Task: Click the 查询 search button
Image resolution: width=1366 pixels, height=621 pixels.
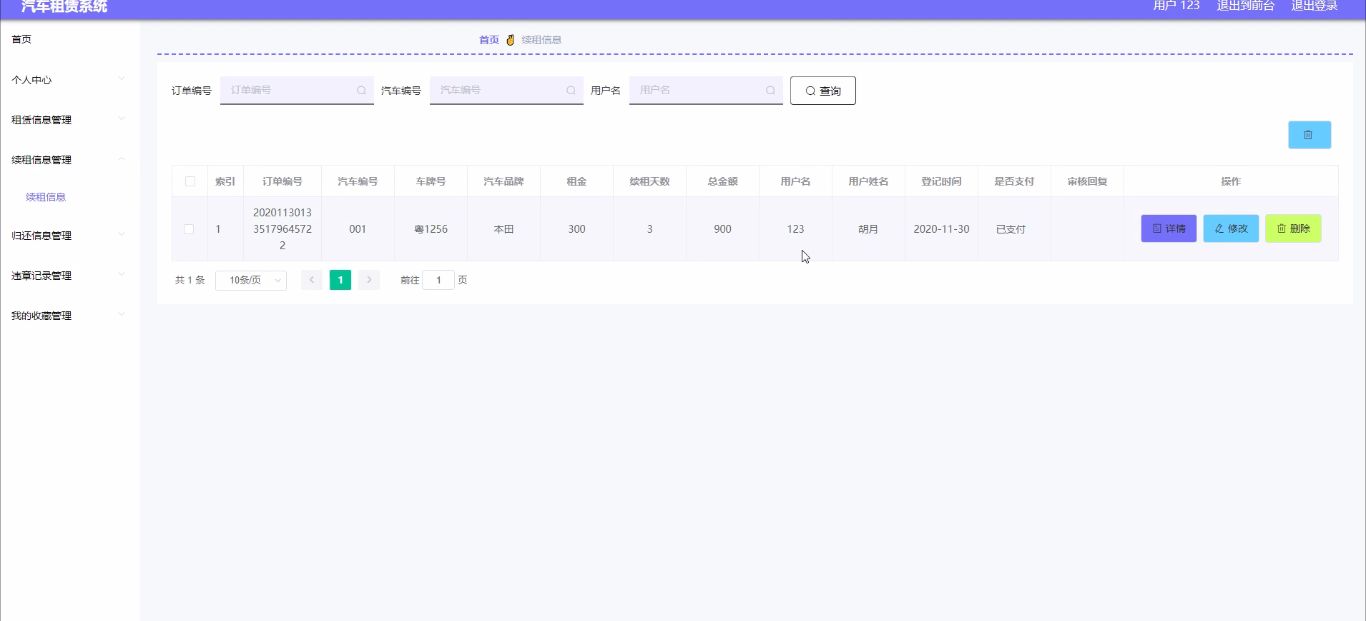Action: pos(823,90)
